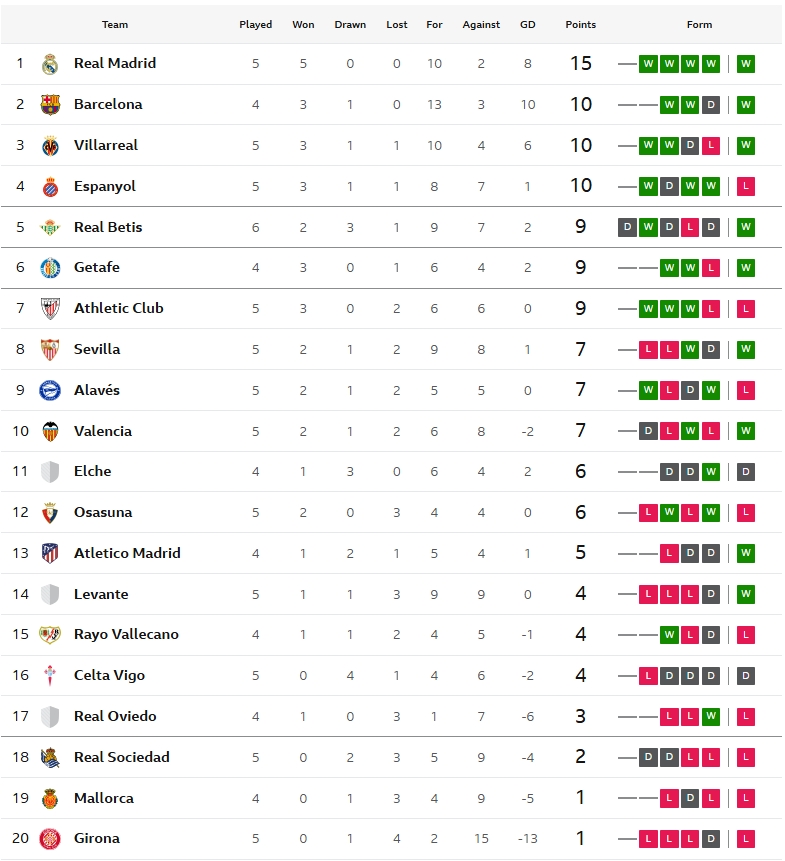Click the Sevilla club crest icon
Image resolution: width=785 pixels, height=861 pixels.
[50, 350]
